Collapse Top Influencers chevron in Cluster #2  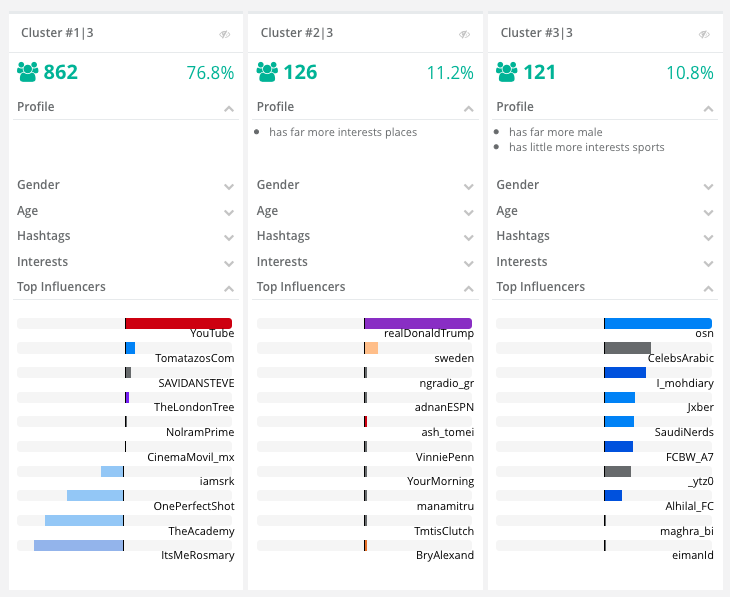[468, 289]
